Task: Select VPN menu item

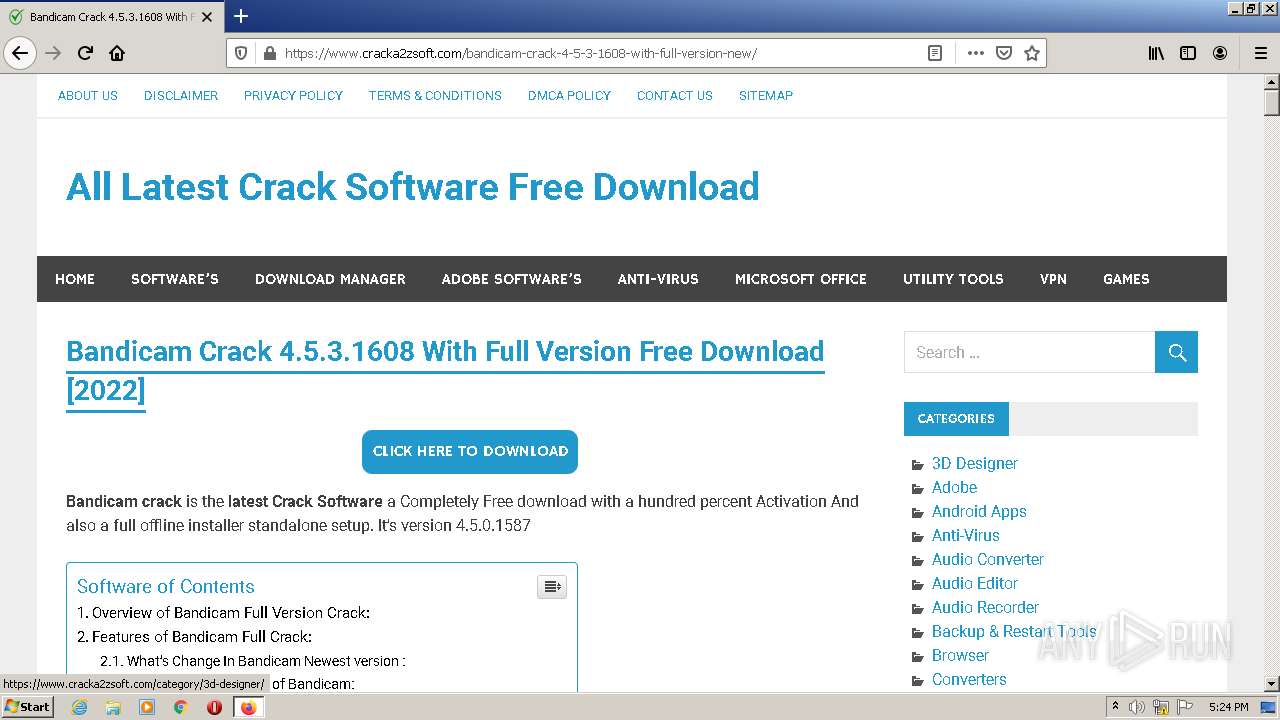Action: point(1053,279)
